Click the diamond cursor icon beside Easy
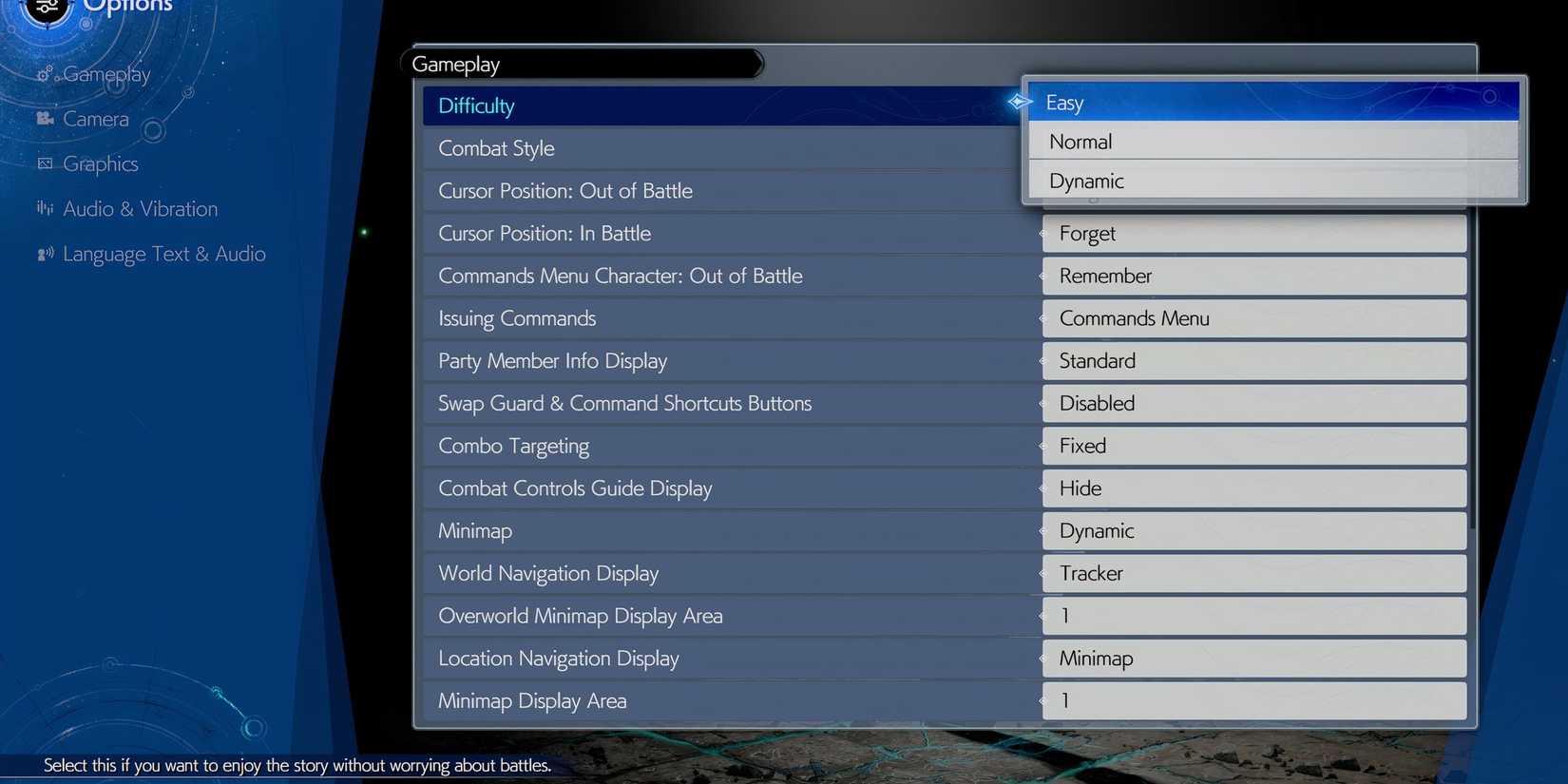The width and height of the screenshot is (1568, 784). 1019,102
